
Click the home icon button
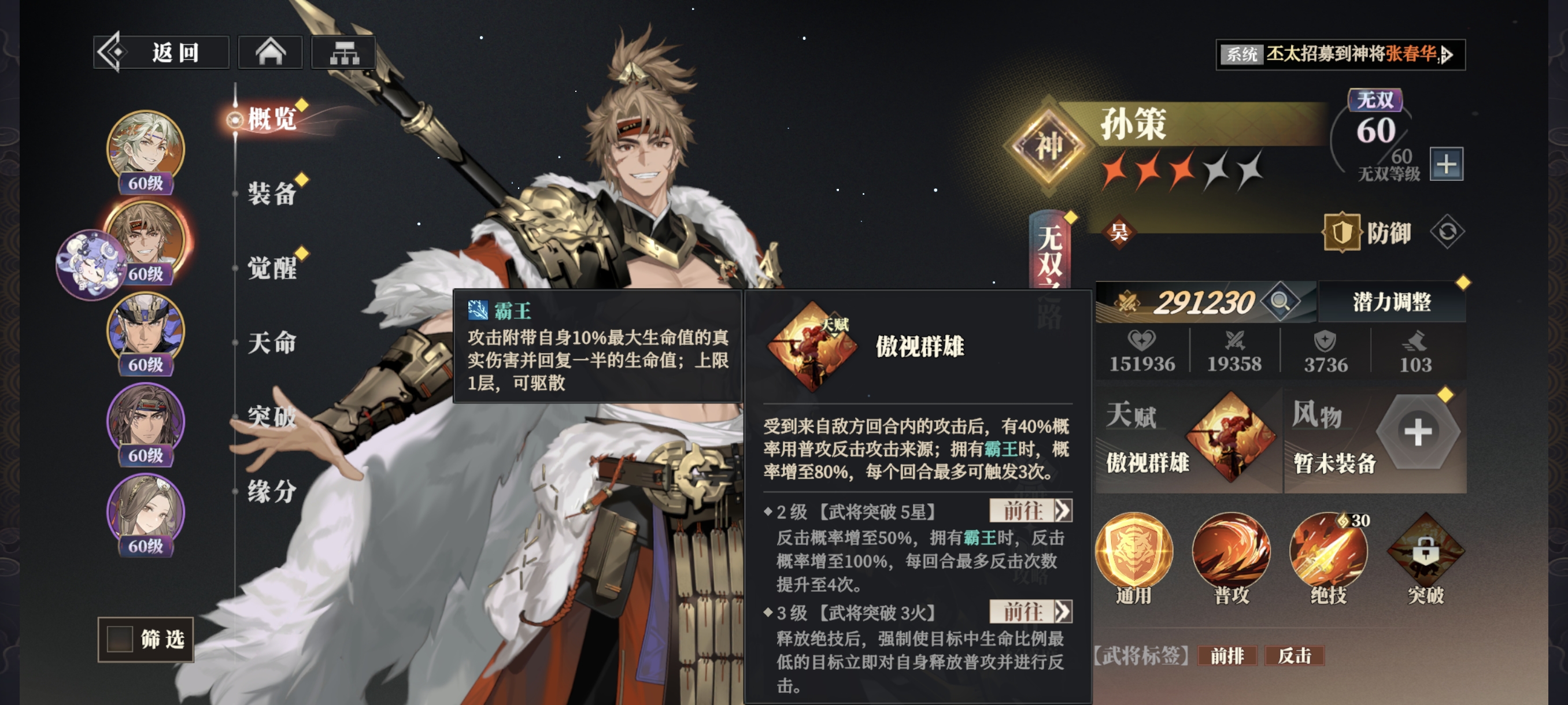[270, 53]
